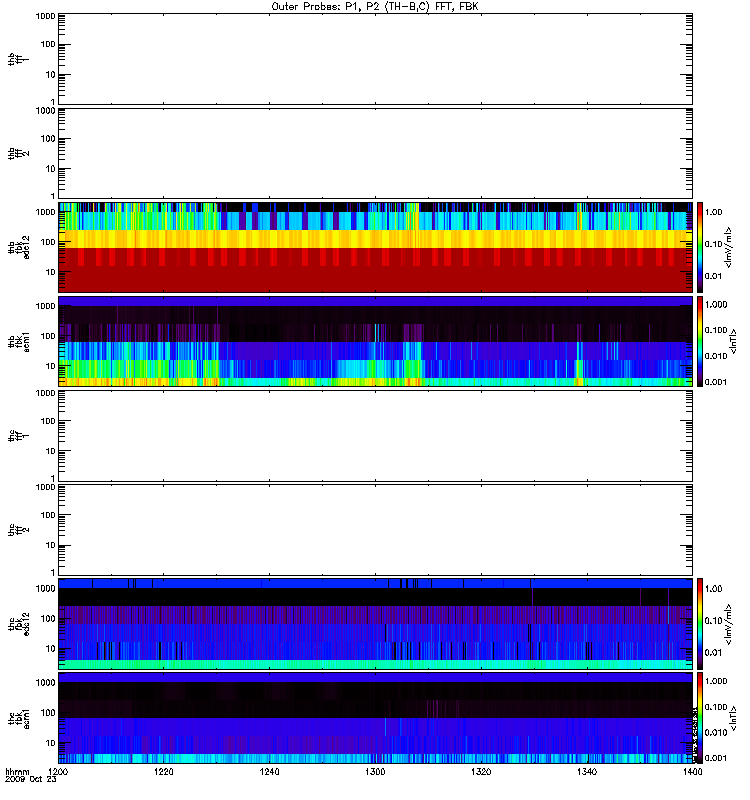Click the thc fbk edc12 spectrogram panel
750x800 pixels.
tap(376, 623)
